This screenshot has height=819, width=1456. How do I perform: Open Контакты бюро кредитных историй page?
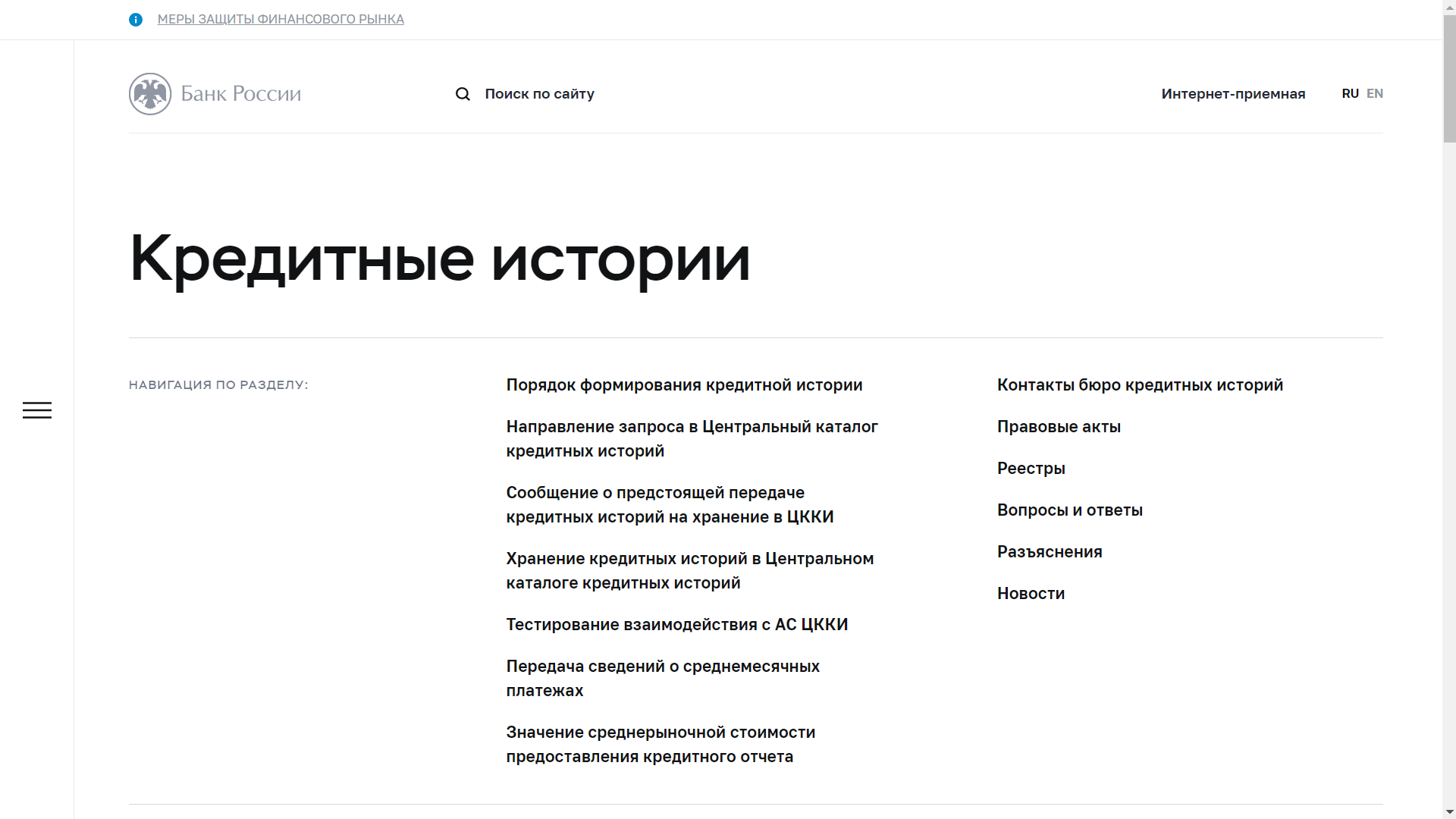[1140, 384]
